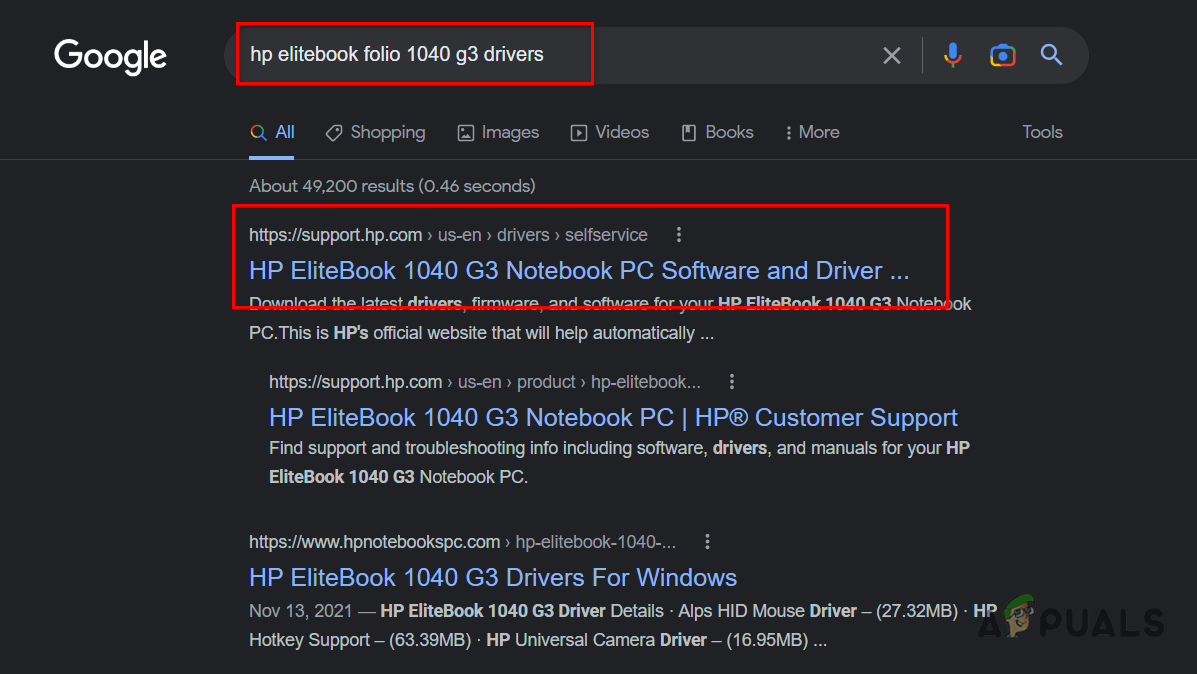
Task: Expand the More search filters menu
Action: [812, 132]
